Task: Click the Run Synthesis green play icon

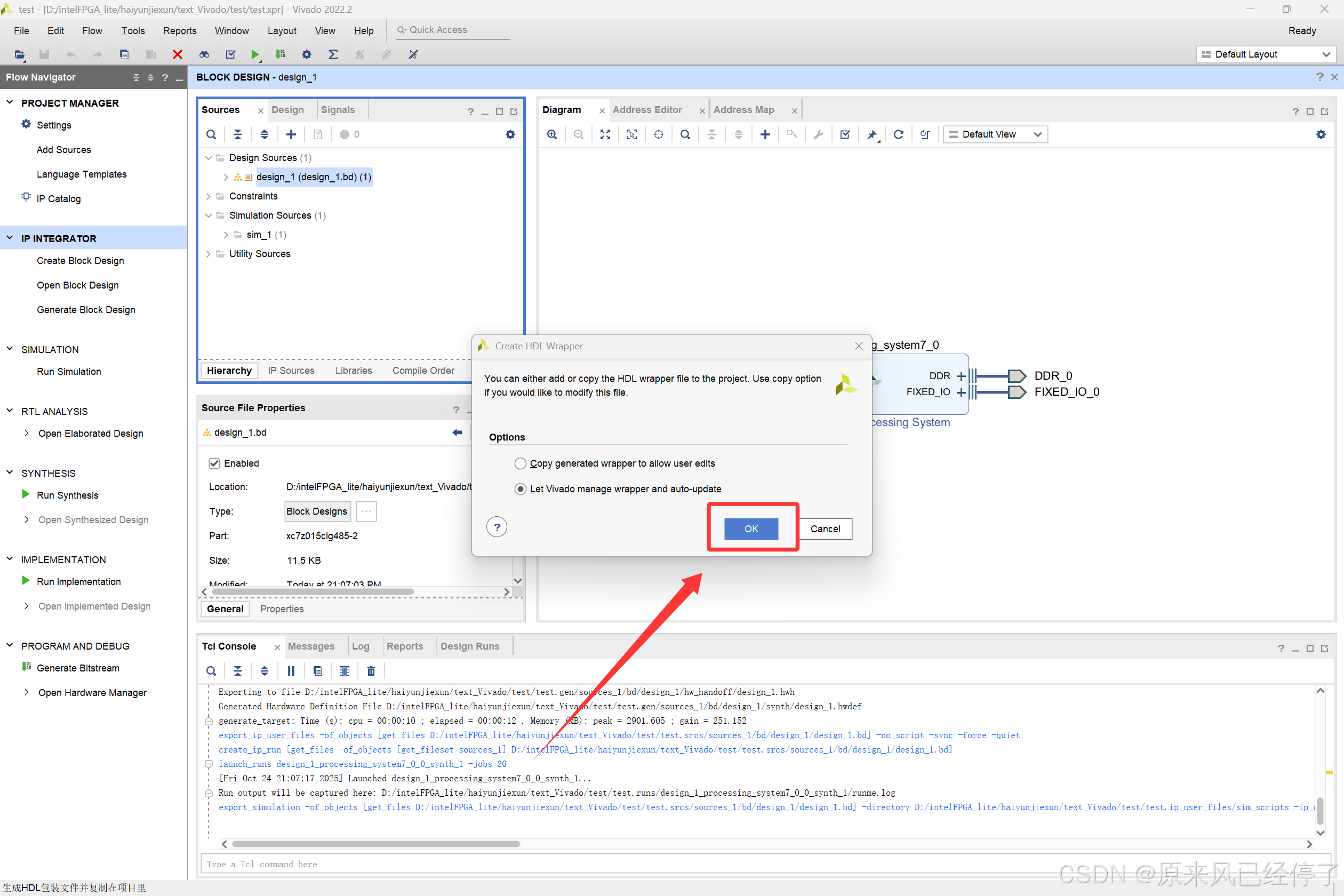Action: point(25,494)
